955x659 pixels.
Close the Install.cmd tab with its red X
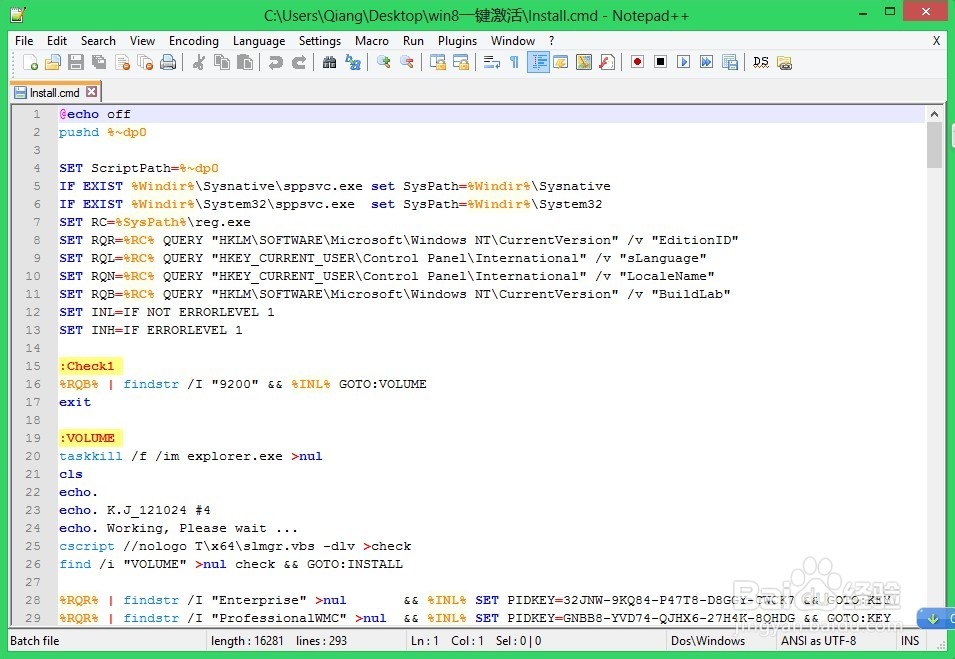[x=91, y=92]
